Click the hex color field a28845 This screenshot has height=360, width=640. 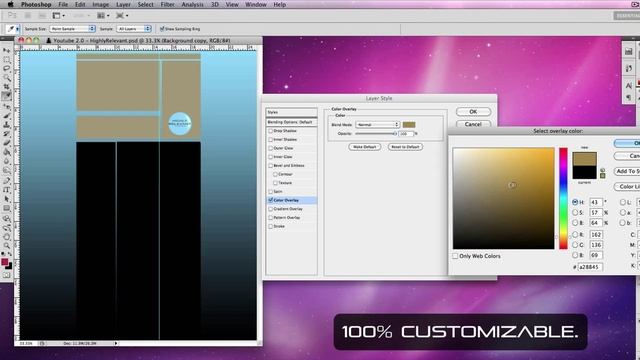[x=590, y=267]
